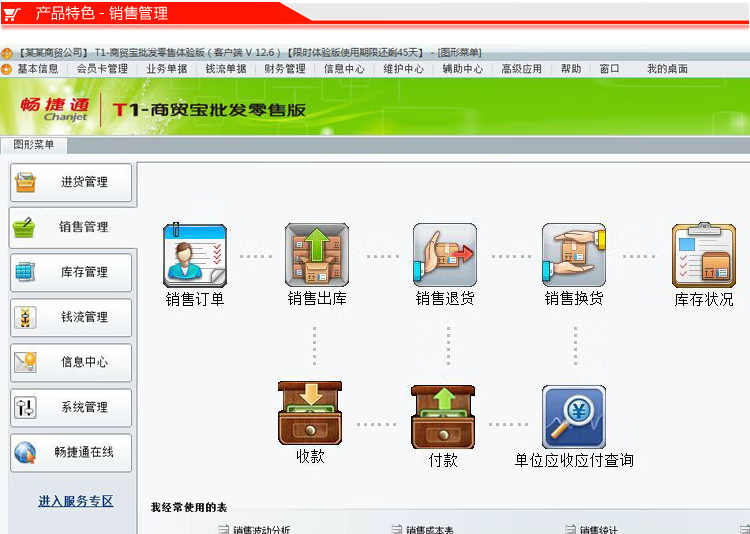
Task: Click the 销售退货 label text
Action: 445,299
